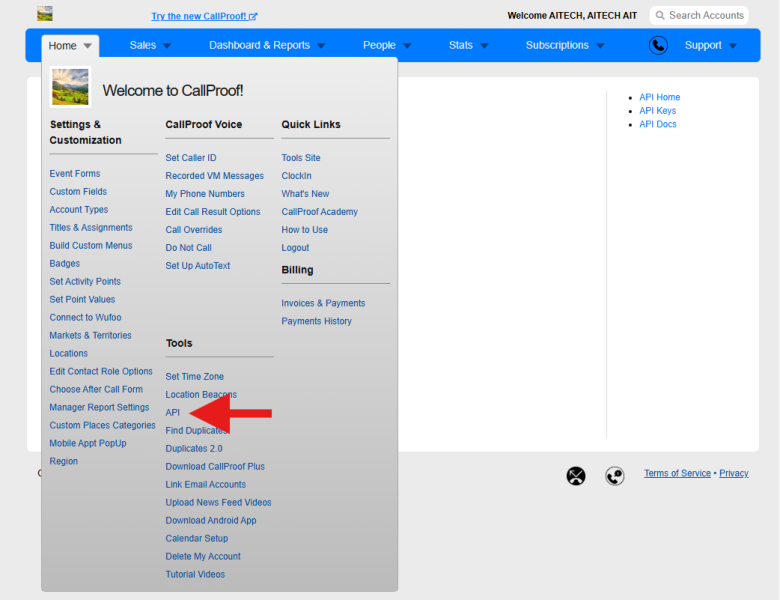Expand the People dropdown menu
Viewport: 780px width, 600px height.
pyautogui.click(x=387, y=45)
